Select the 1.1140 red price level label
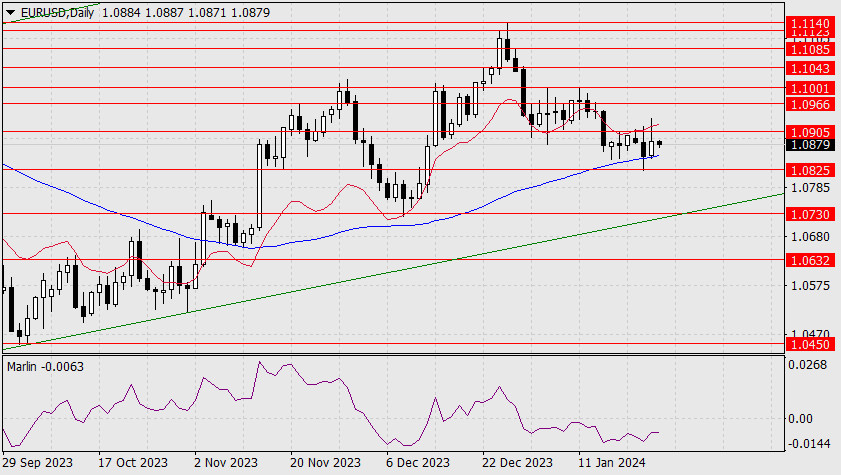 (x=810, y=23)
